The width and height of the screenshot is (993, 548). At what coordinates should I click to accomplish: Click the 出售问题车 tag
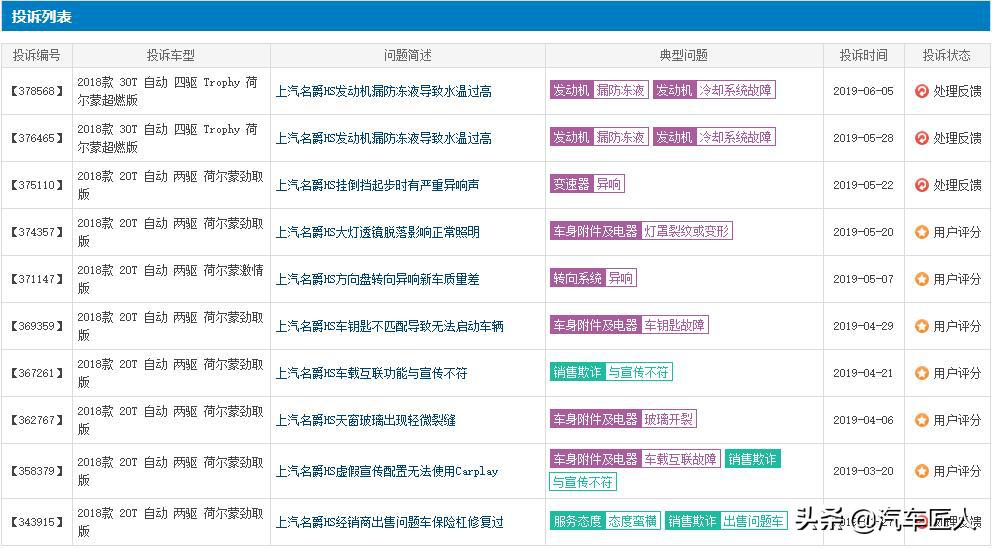(753, 521)
